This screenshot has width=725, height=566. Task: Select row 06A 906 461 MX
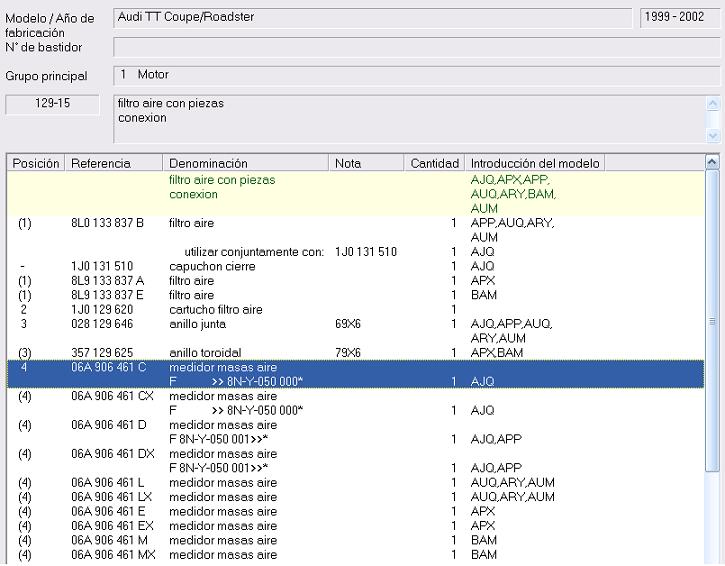[356, 554]
